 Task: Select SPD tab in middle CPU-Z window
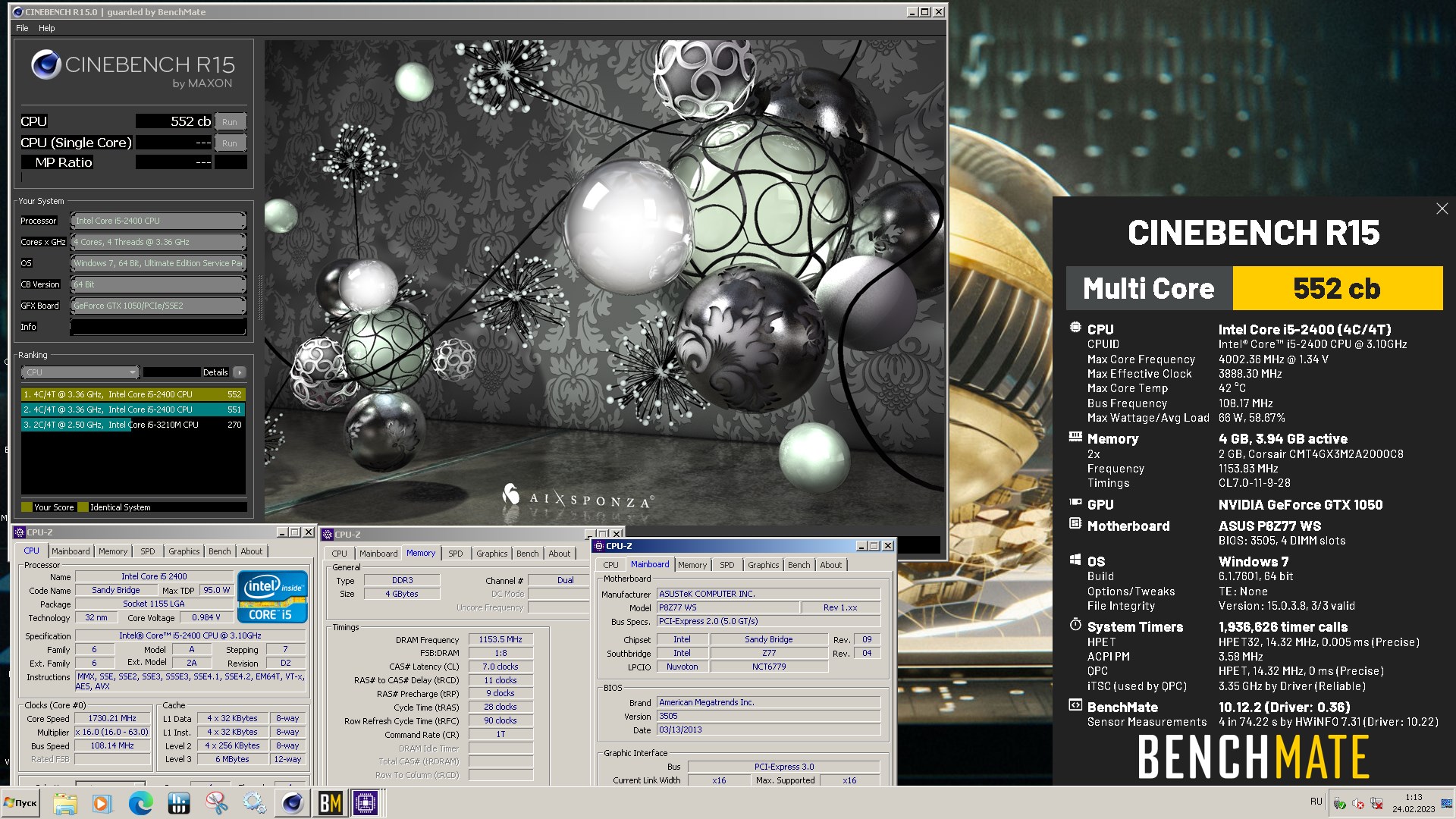point(455,554)
